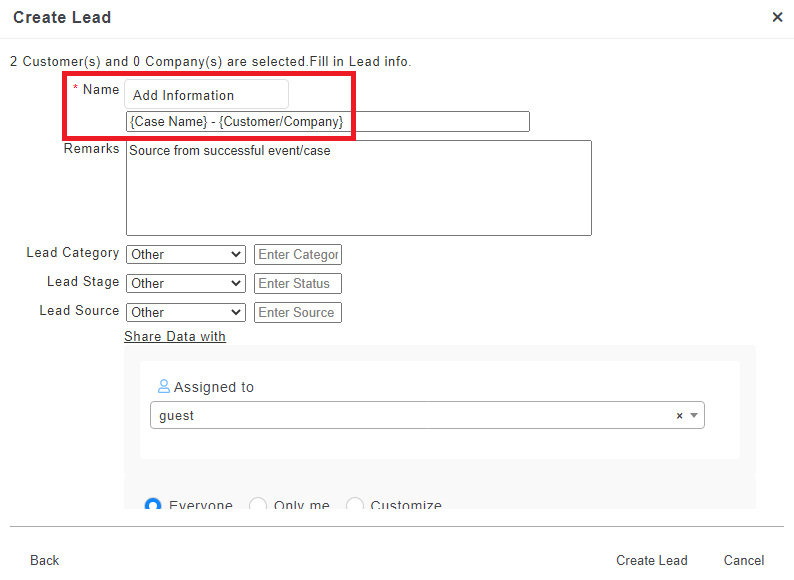
Task: Select the Customize sharing option
Action: pyautogui.click(x=355, y=506)
